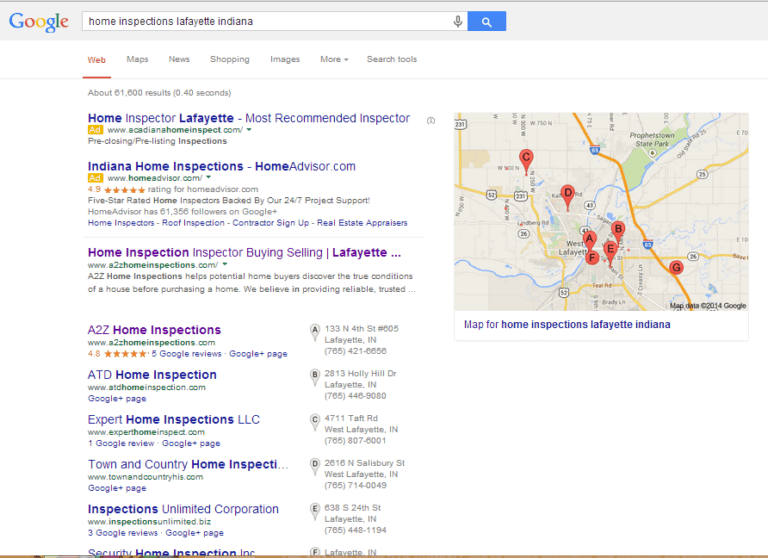Viewport: 768px width, 558px height.
Task: Open Home Inspection Inspector Buying Selling result
Action: [244, 252]
